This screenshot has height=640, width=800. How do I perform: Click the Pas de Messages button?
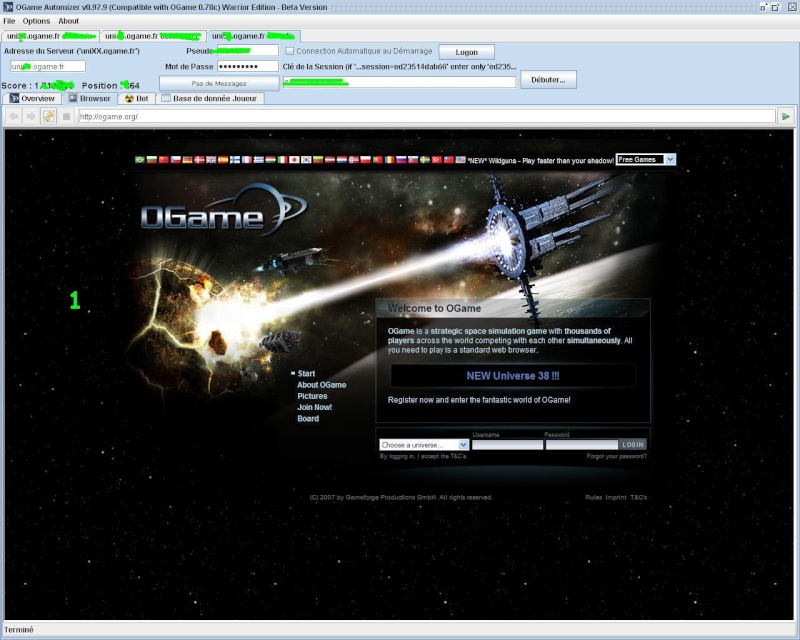tap(219, 83)
